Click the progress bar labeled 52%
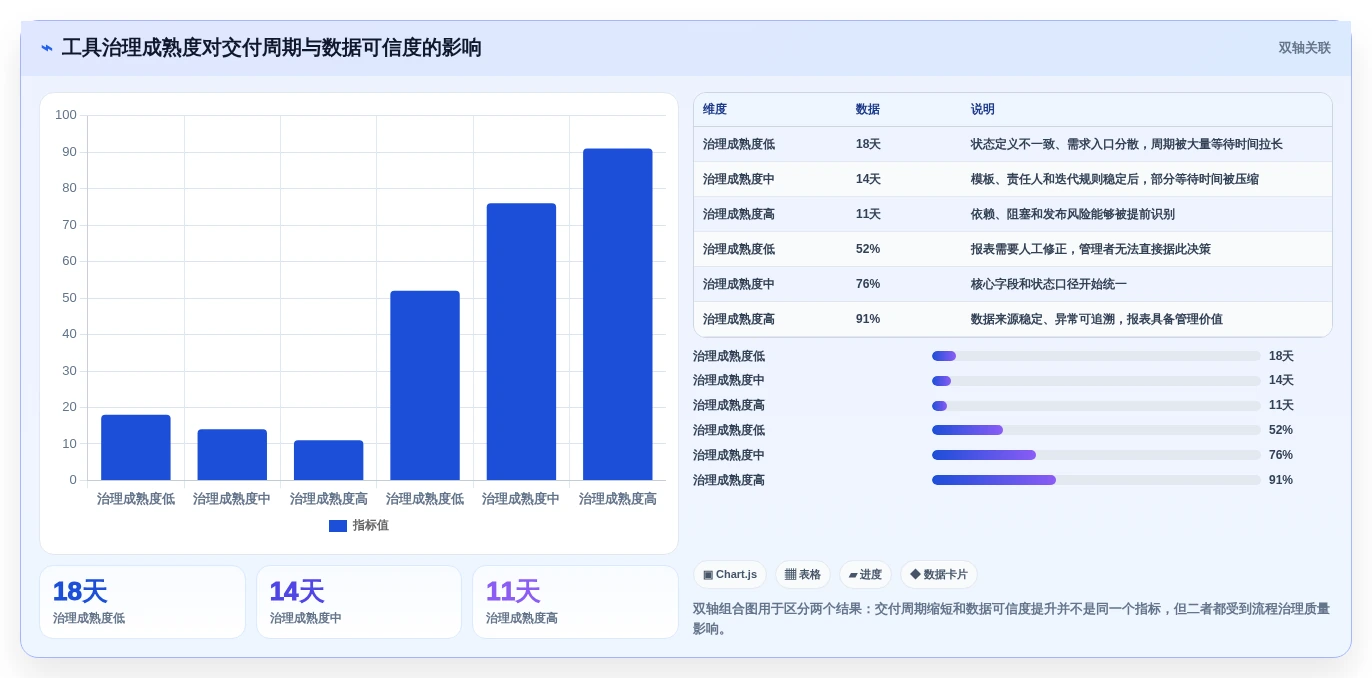This screenshot has height=678, width=1372. click(1096, 430)
